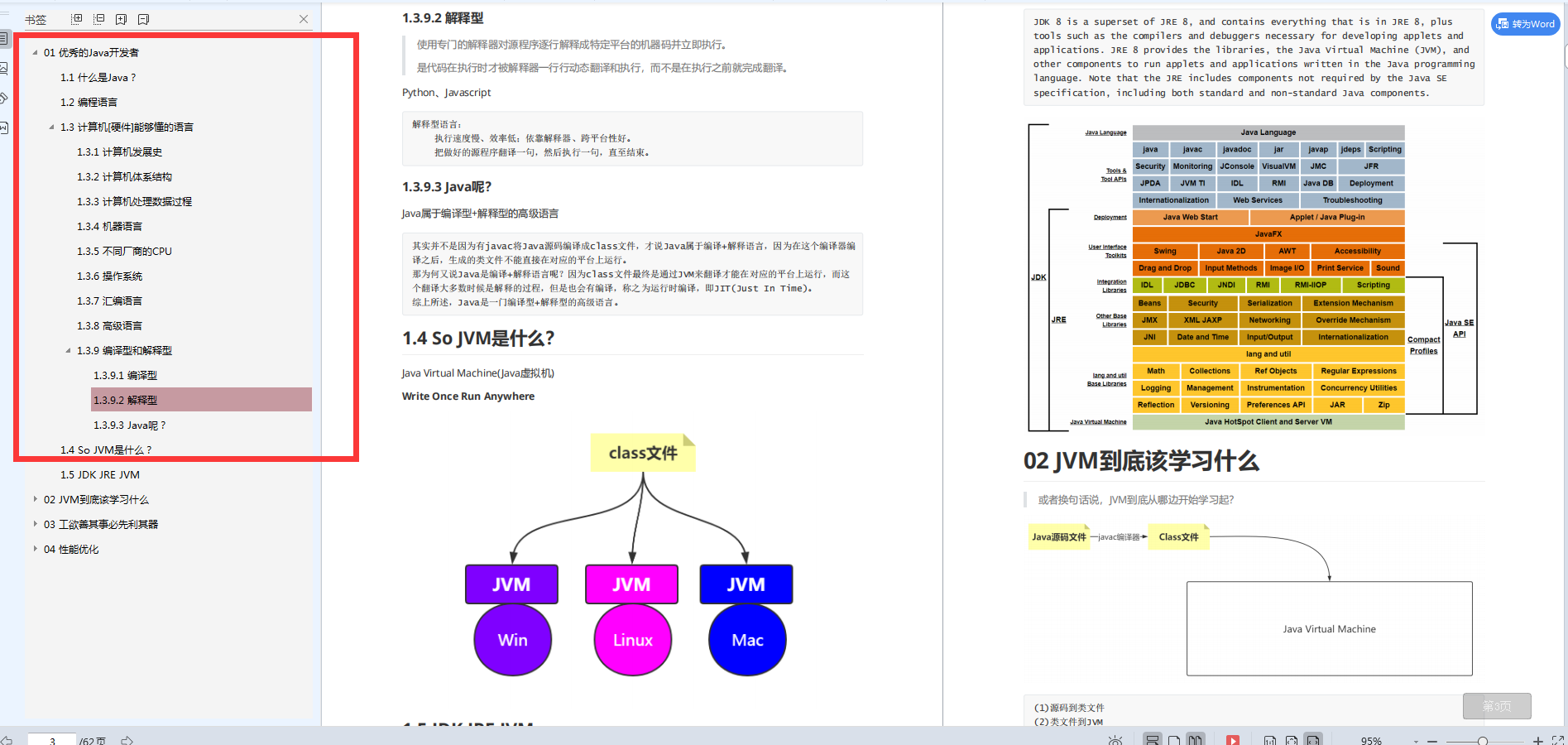Fit page to window icon
Image resolution: width=1568 pixels, height=745 pixels.
(1292, 740)
